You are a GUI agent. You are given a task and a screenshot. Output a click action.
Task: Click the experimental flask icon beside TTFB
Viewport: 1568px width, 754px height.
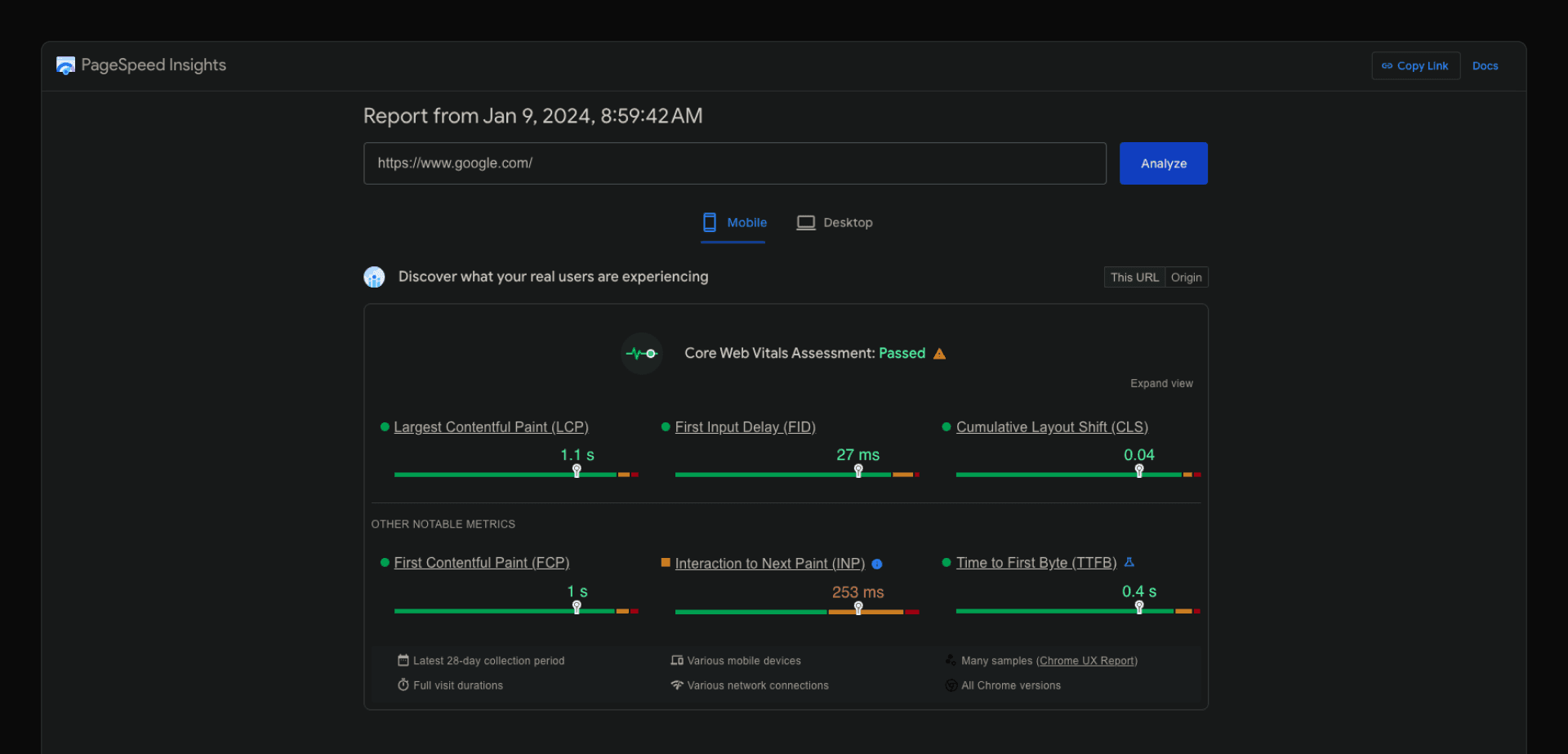pyautogui.click(x=1129, y=562)
